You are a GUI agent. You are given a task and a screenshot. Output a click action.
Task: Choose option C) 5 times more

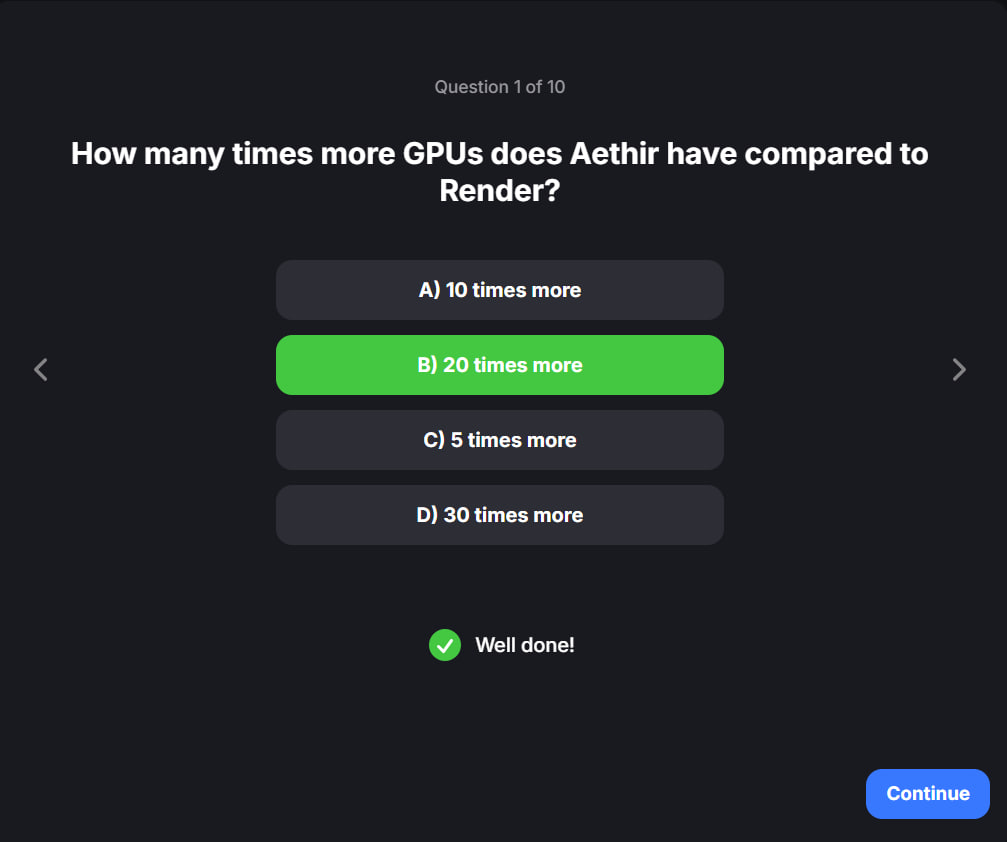499,440
